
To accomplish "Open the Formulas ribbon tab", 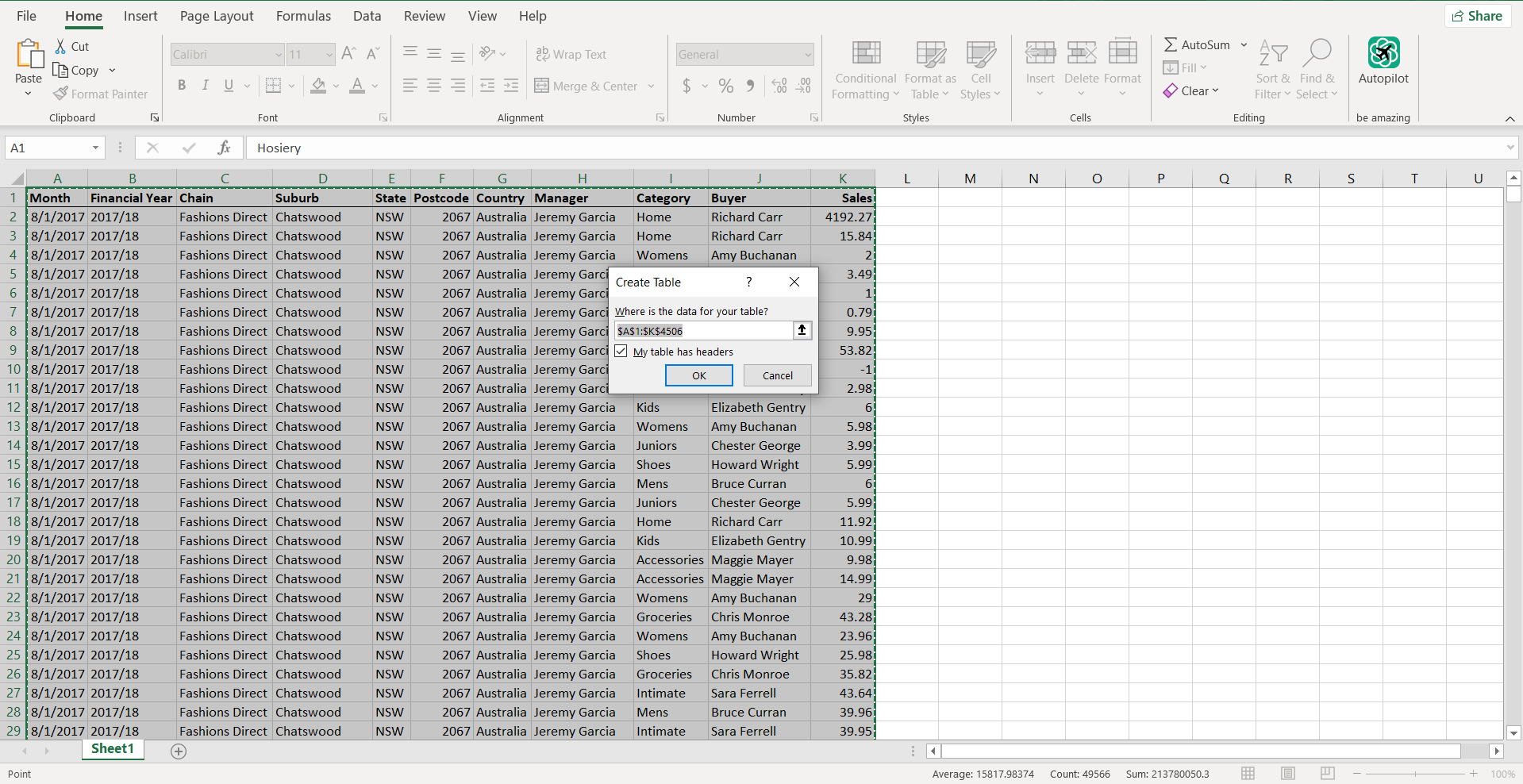I will click(303, 16).
